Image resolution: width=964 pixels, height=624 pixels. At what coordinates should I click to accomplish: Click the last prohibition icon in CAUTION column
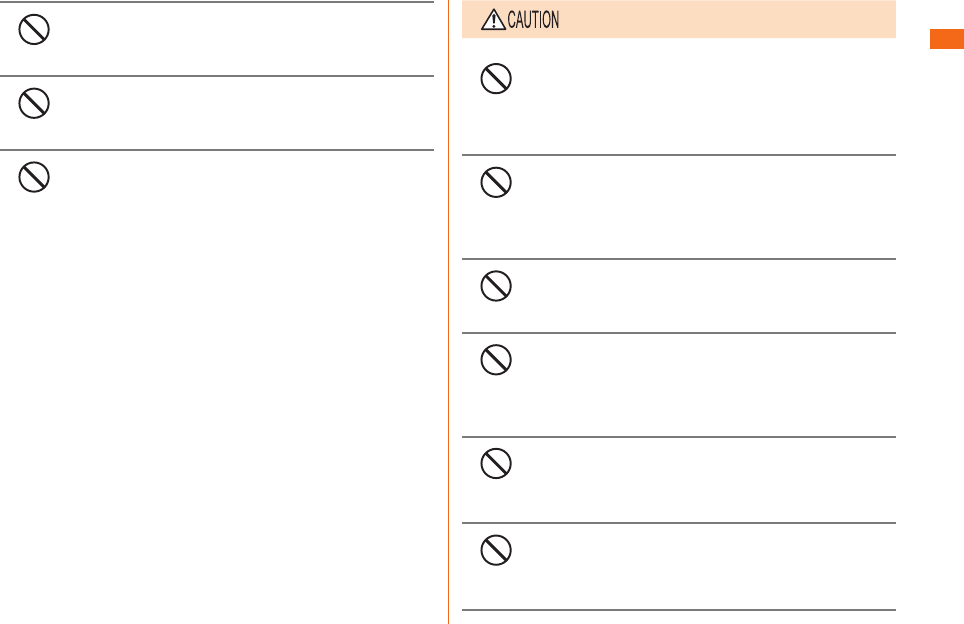[496, 550]
